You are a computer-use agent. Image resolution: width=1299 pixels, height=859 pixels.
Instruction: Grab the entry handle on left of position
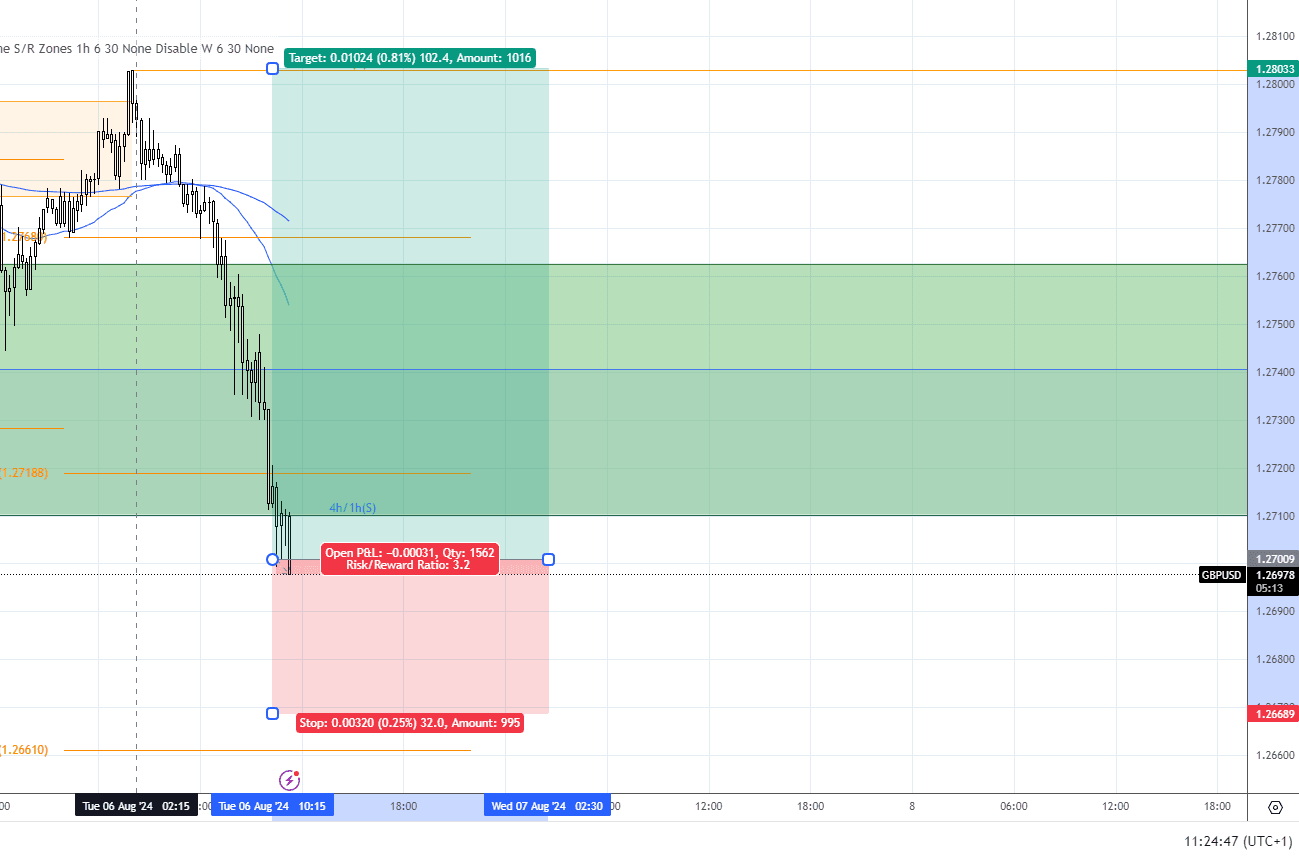[x=272, y=559]
